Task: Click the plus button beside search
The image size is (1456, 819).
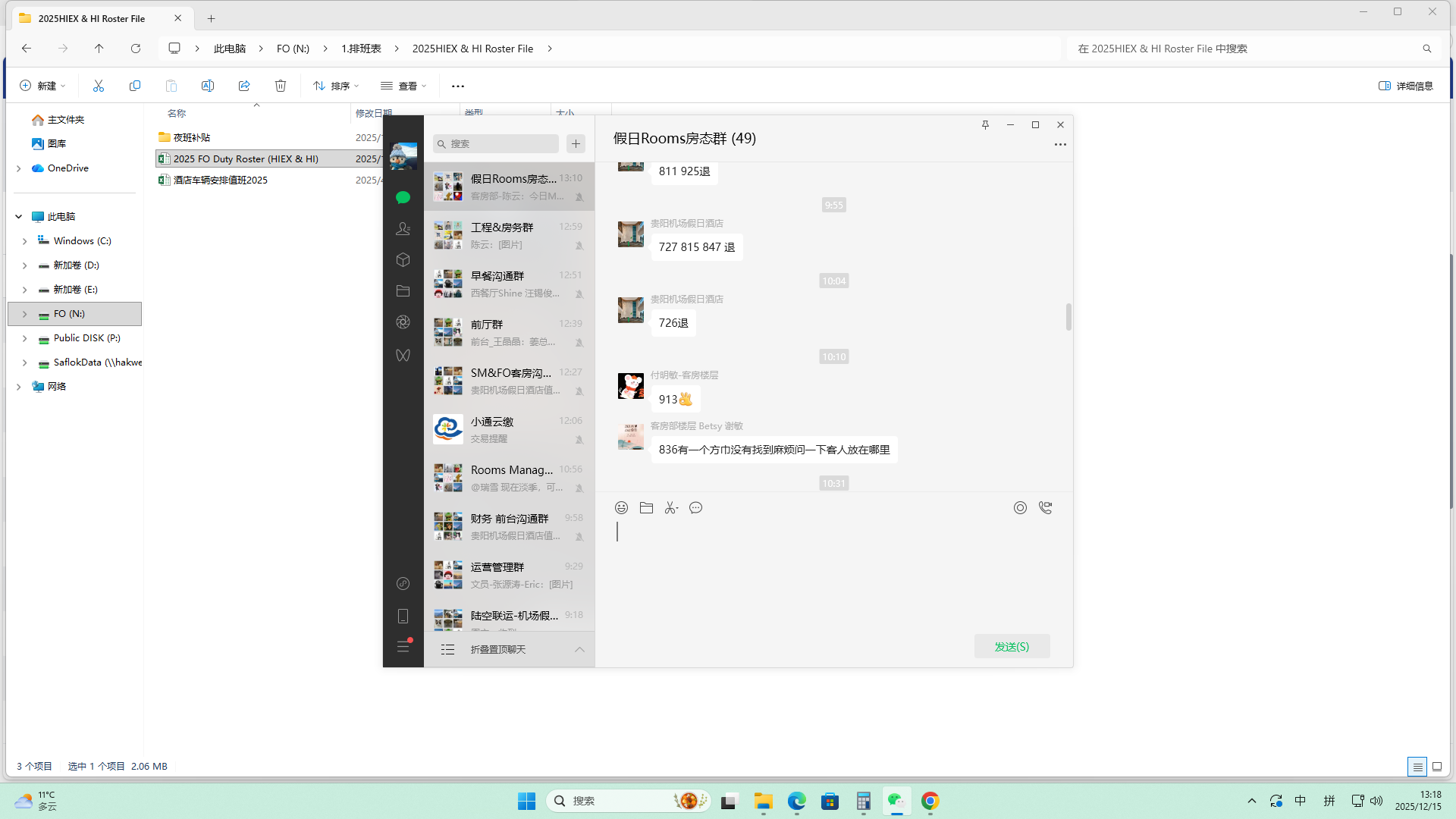Action: coord(576,144)
